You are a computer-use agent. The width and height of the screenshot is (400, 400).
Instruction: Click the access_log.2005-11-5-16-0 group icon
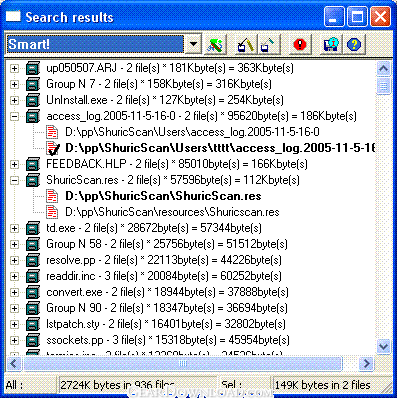coord(33,116)
